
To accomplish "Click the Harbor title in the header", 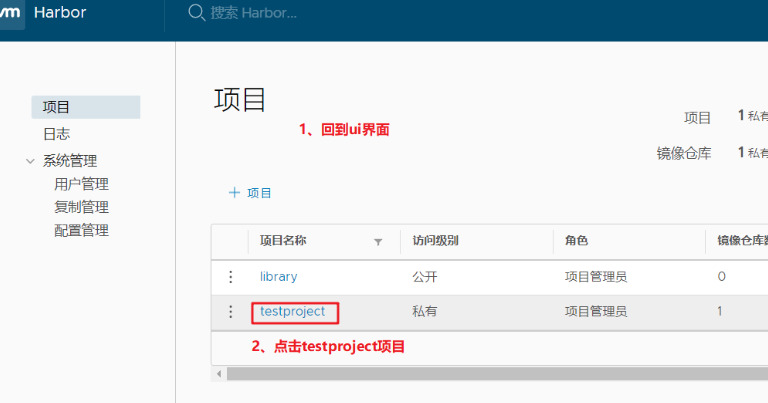I will tap(60, 12).
